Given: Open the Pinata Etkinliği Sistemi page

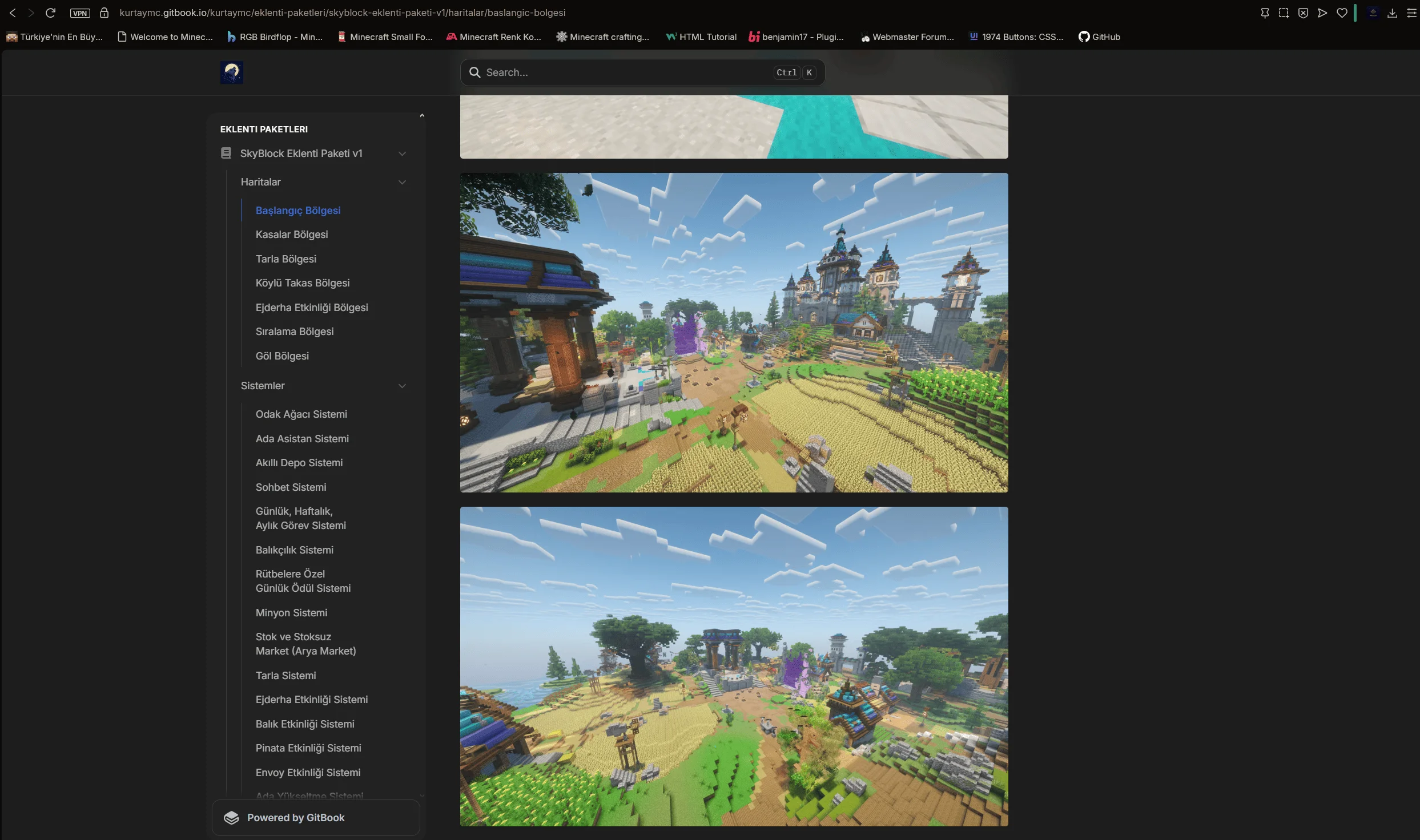Looking at the screenshot, I should click(308, 748).
